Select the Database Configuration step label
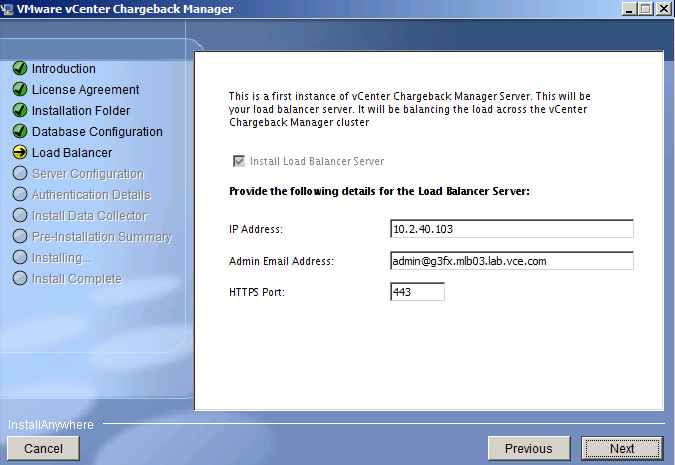The height and width of the screenshot is (465, 675). point(97,132)
